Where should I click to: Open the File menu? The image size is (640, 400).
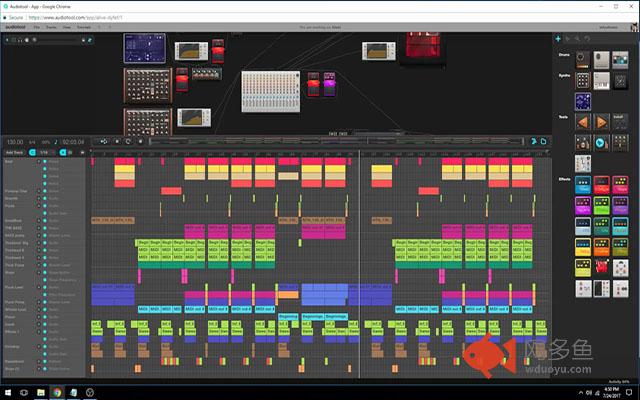point(37,27)
